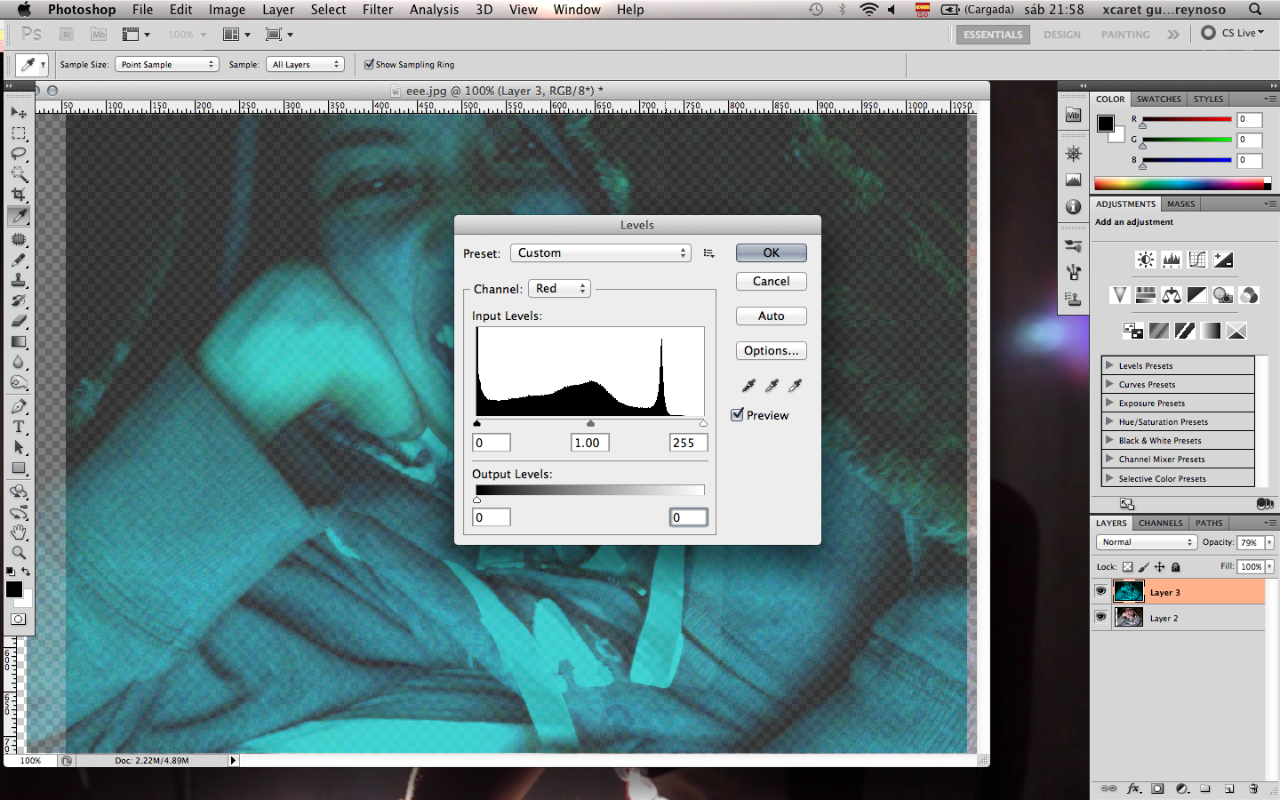Viewport: 1280px width, 800px height.
Task: Select the Lasso tool
Action: (19, 153)
